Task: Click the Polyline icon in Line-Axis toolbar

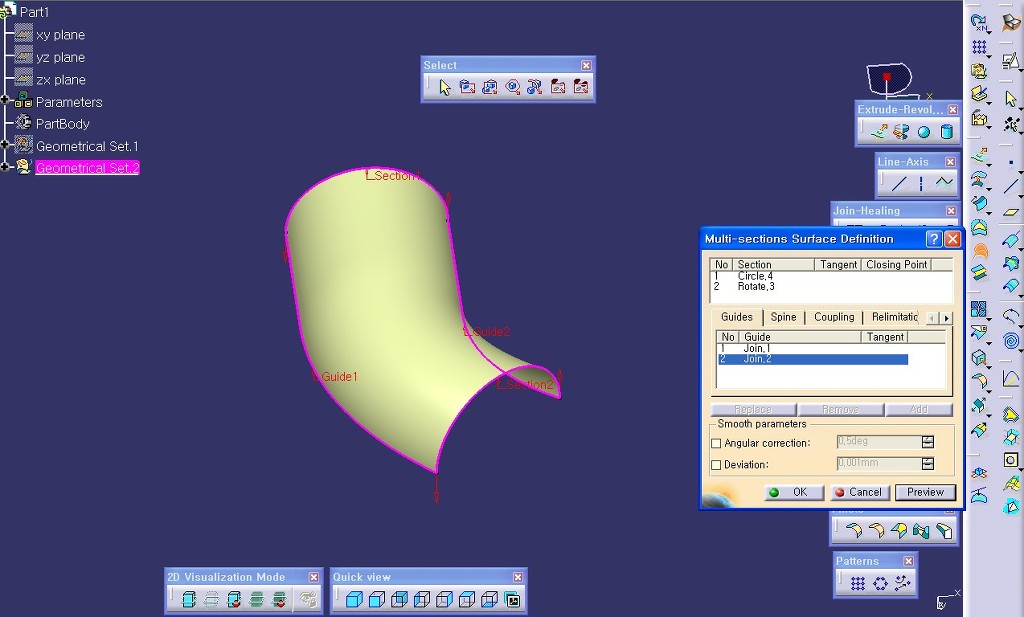Action: coord(944,183)
